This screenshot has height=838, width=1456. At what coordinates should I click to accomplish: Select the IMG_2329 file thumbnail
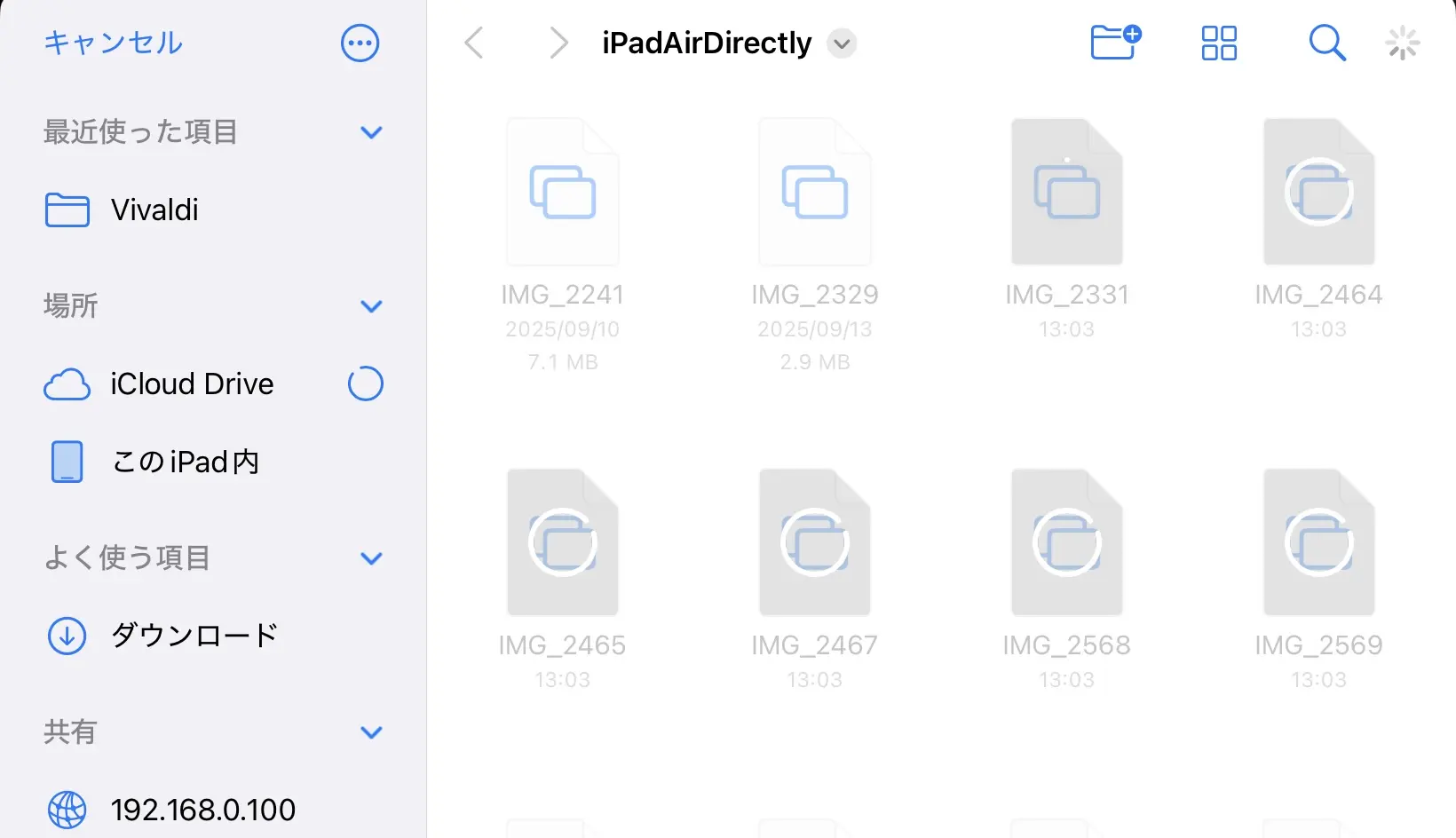[814, 193]
